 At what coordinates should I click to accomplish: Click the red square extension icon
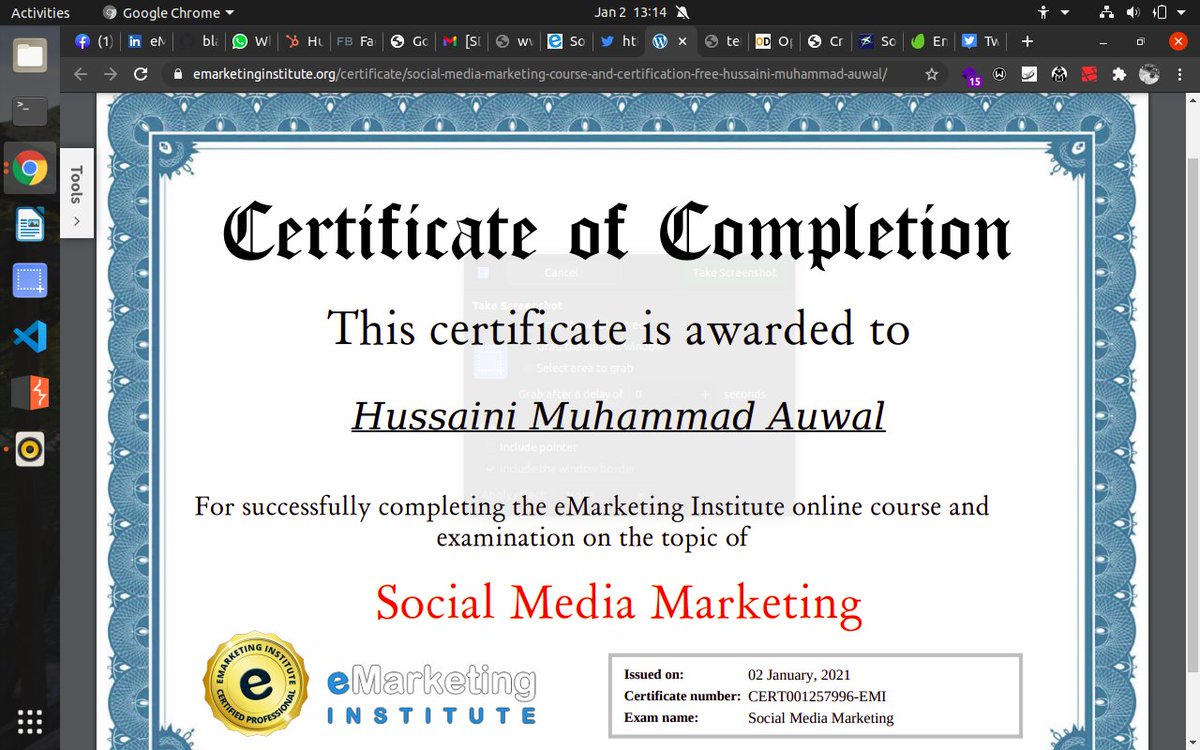[x=1089, y=74]
